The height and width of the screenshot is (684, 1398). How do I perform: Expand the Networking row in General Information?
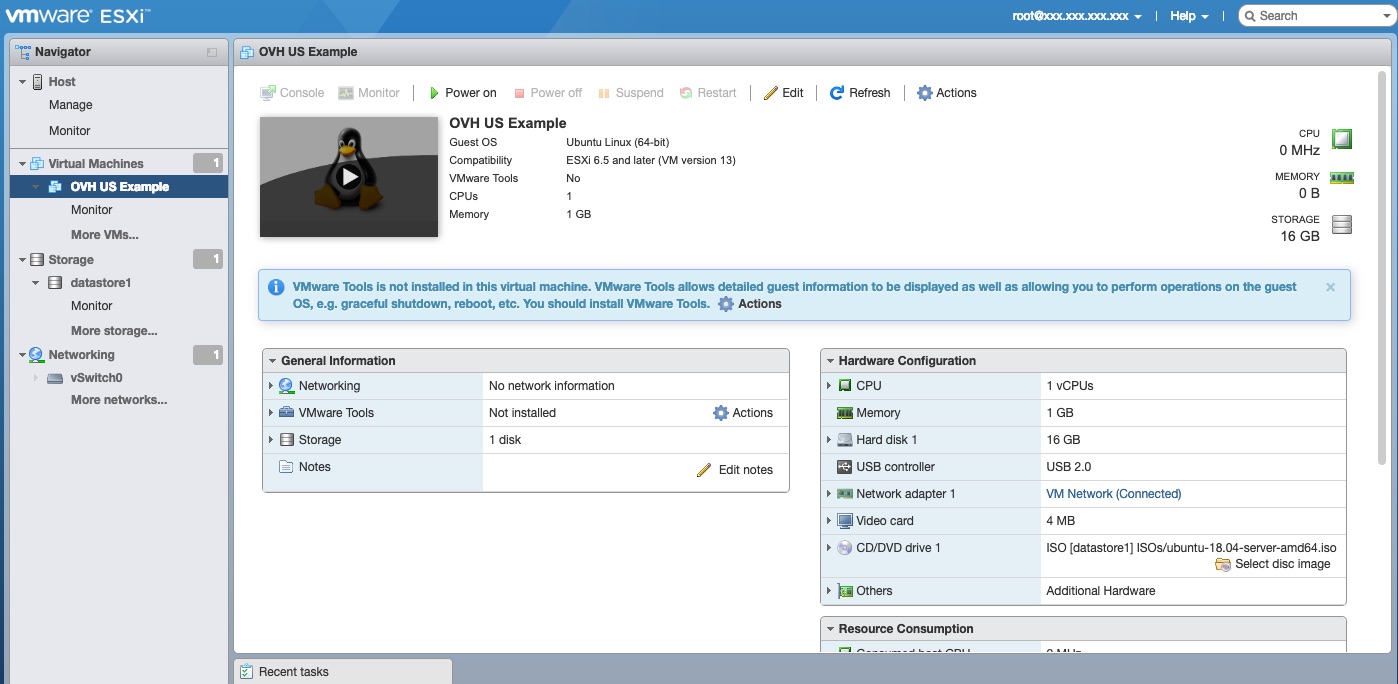click(270, 386)
